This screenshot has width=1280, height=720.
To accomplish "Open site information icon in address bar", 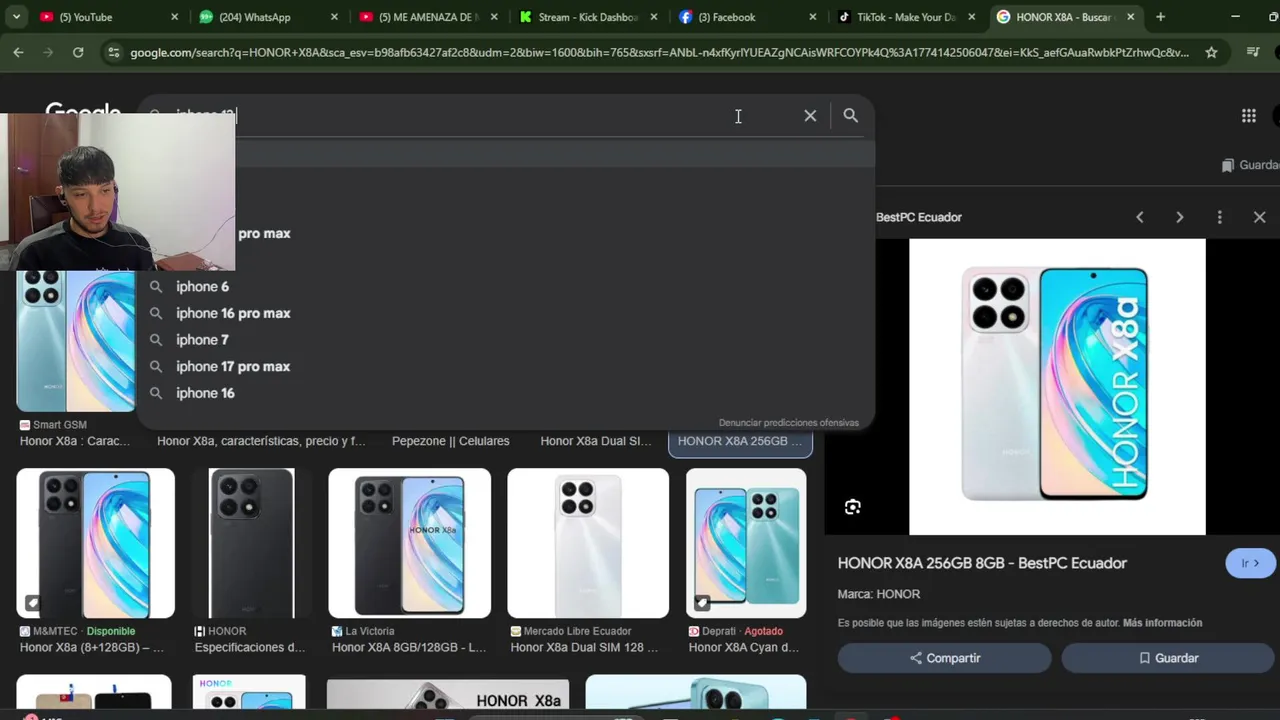I will pos(113,52).
